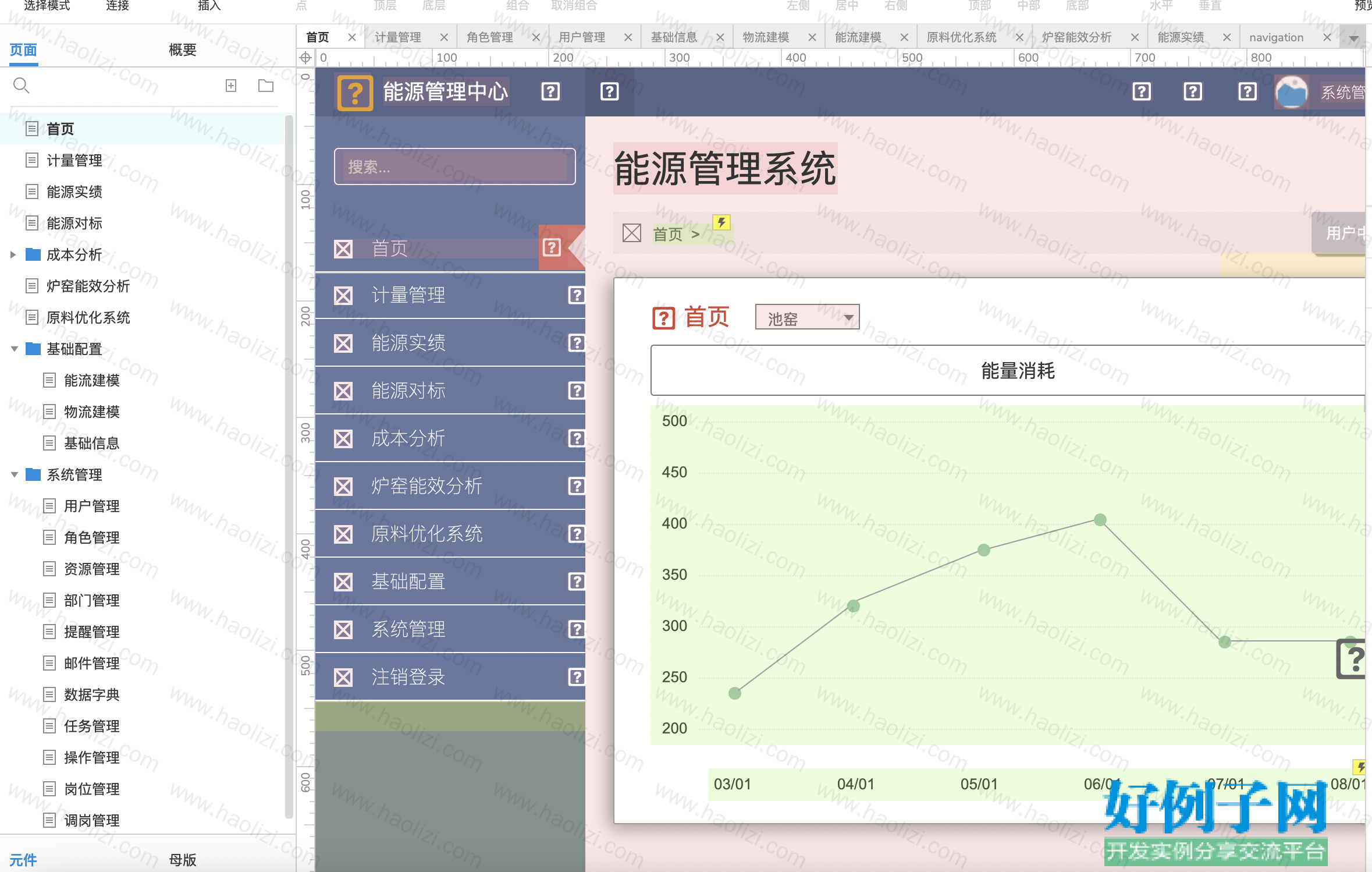Click the 07/01 data point on chart
Image resolution: width=1372 pixels, height=872 pixels.
pos(1225,642)
